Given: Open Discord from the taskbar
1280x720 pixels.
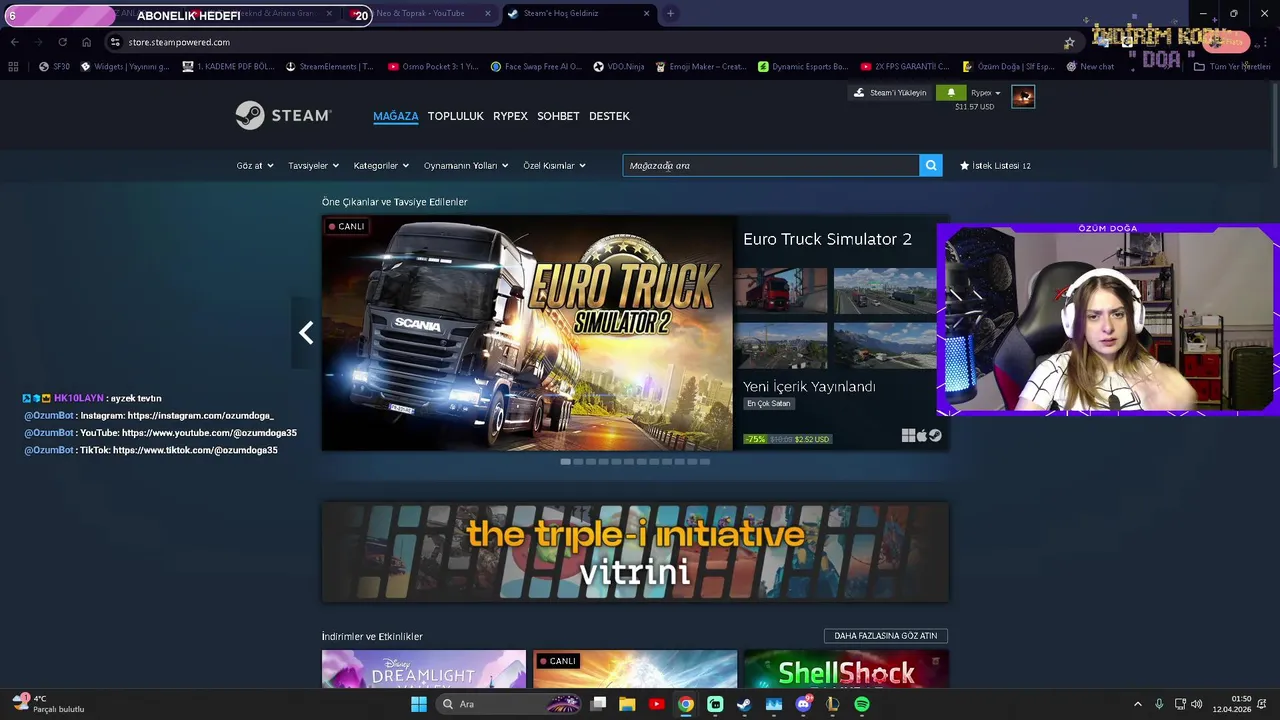Looking at the screenshot, I should click(x=803, y=704).
